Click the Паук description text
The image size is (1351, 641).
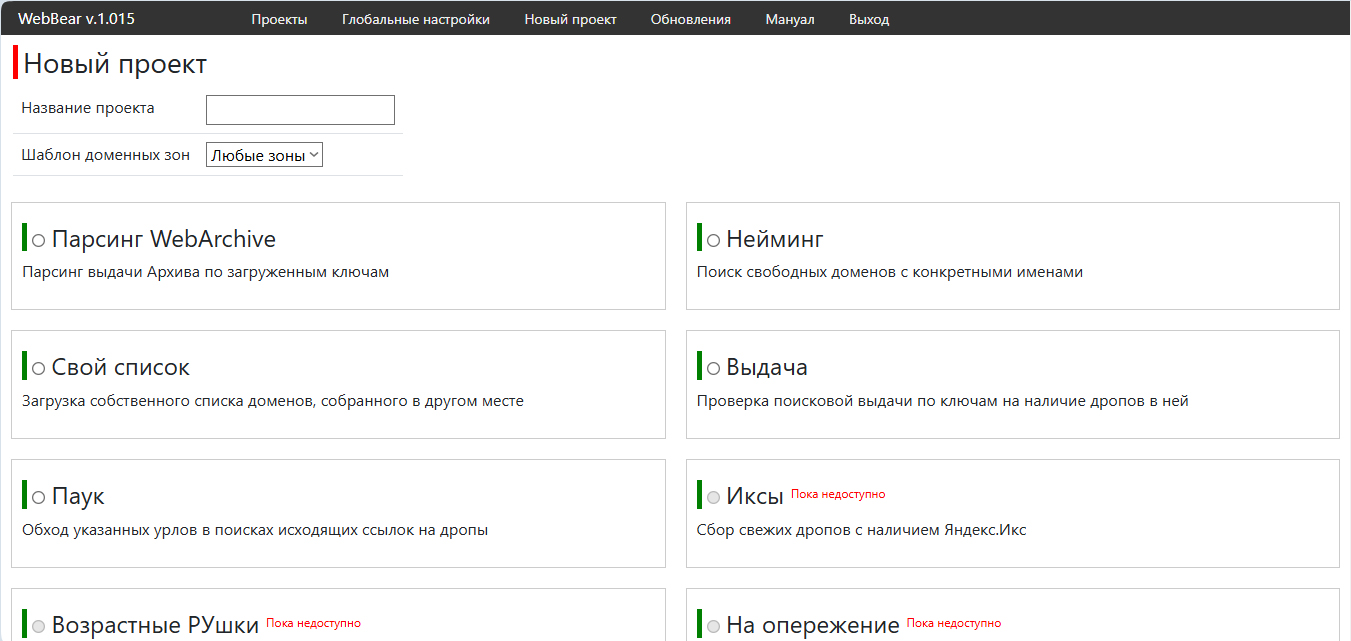click(x=255, y=530)
